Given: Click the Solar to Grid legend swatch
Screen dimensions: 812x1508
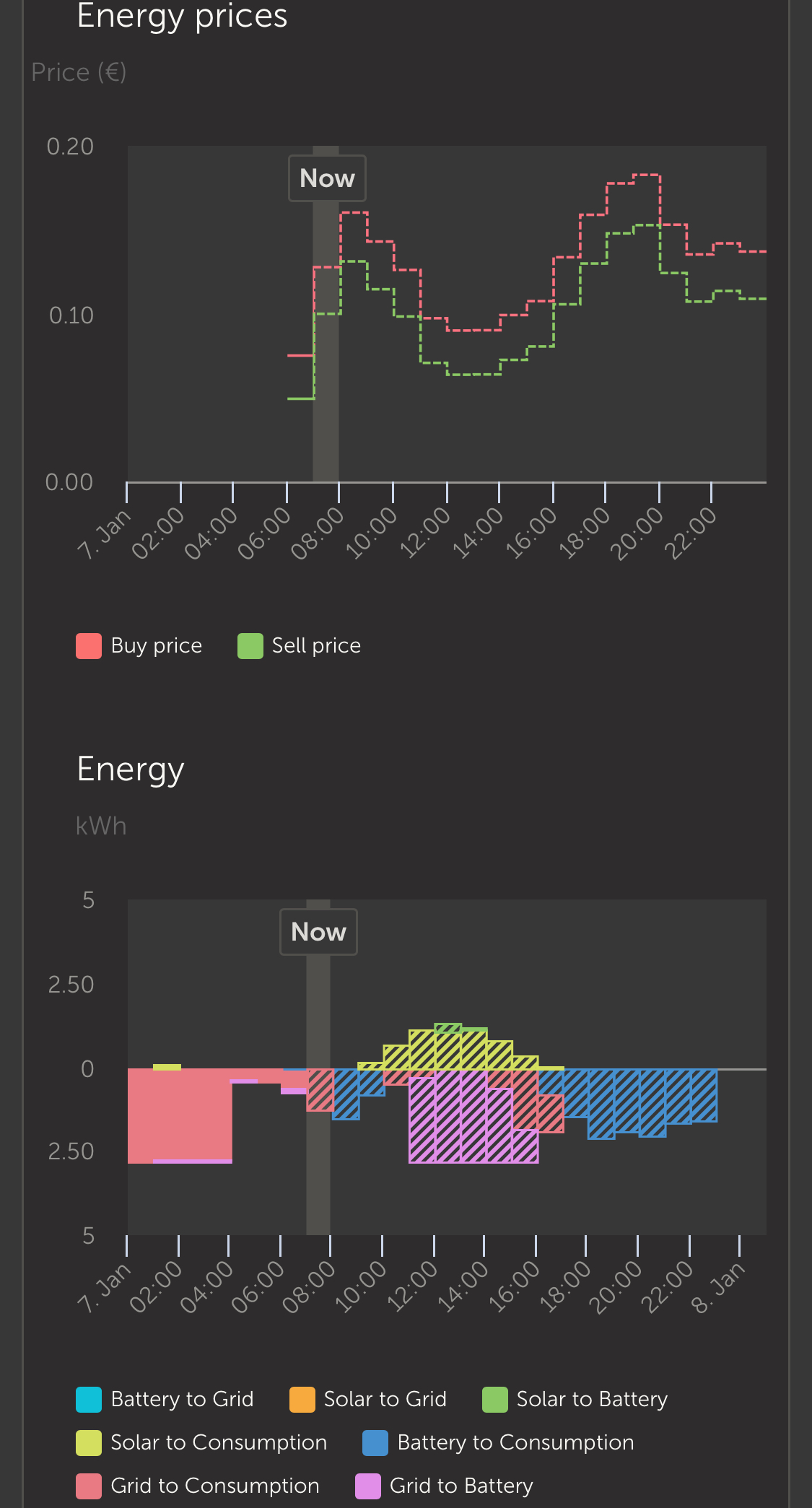Looking at the screenshot, I should pyautogui.click(x=302, y=1400).
